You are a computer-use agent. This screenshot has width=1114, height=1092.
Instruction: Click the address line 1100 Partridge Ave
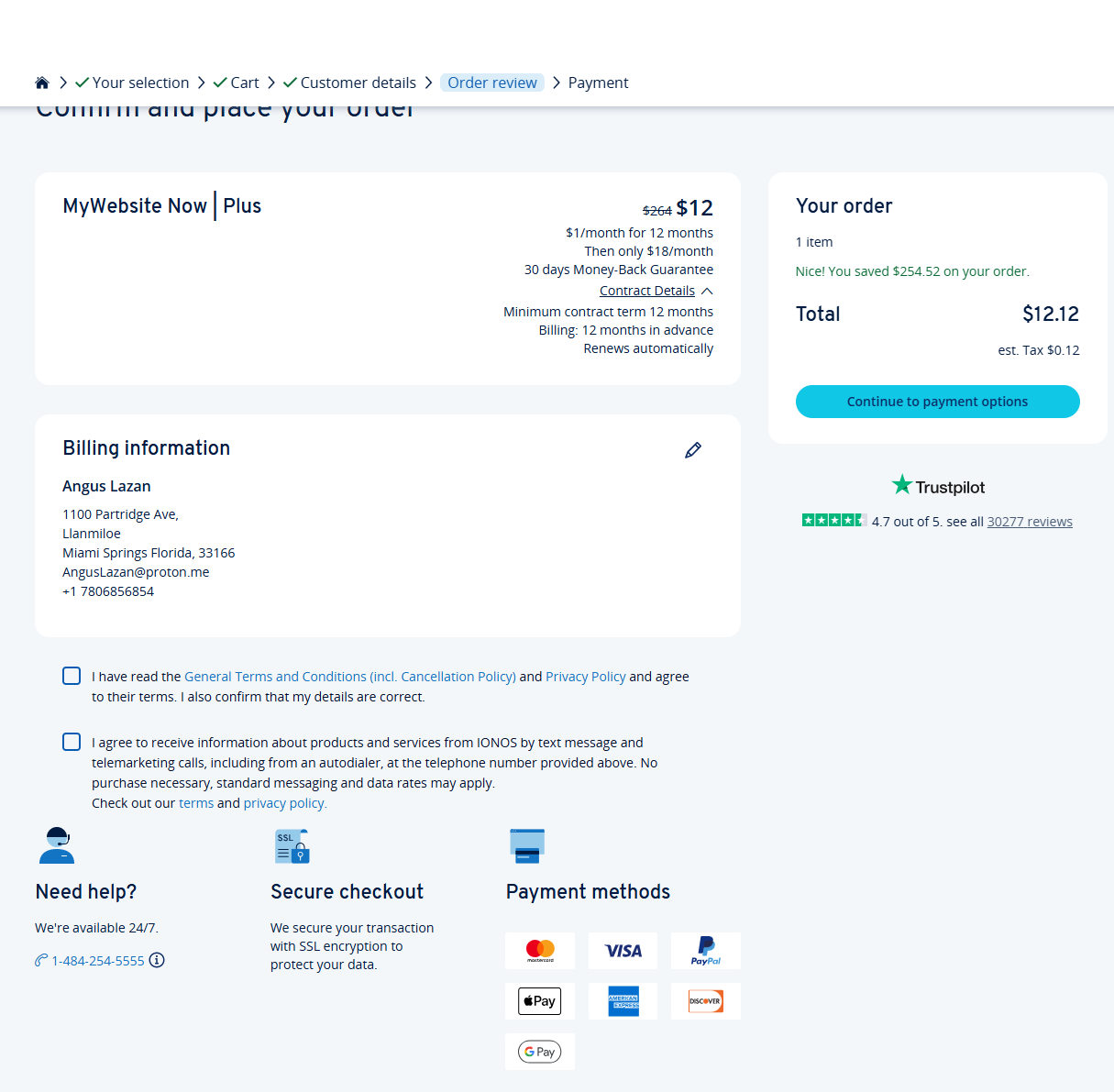pos(120,514)
